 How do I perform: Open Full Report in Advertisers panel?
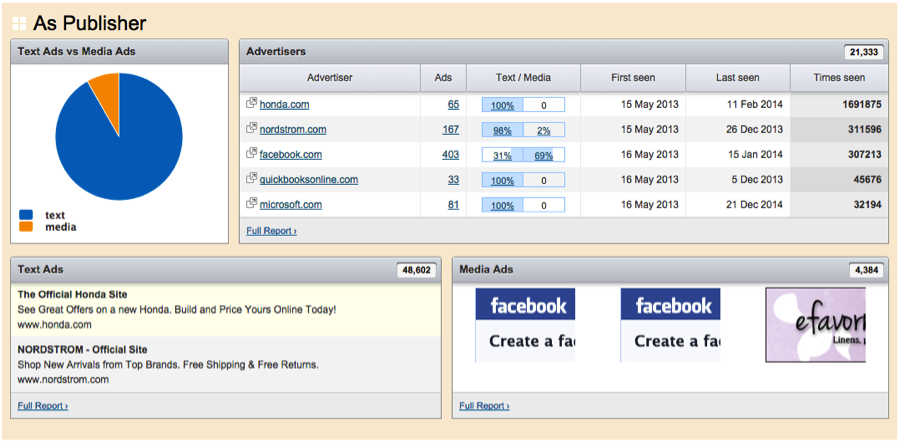coord(271,231)
